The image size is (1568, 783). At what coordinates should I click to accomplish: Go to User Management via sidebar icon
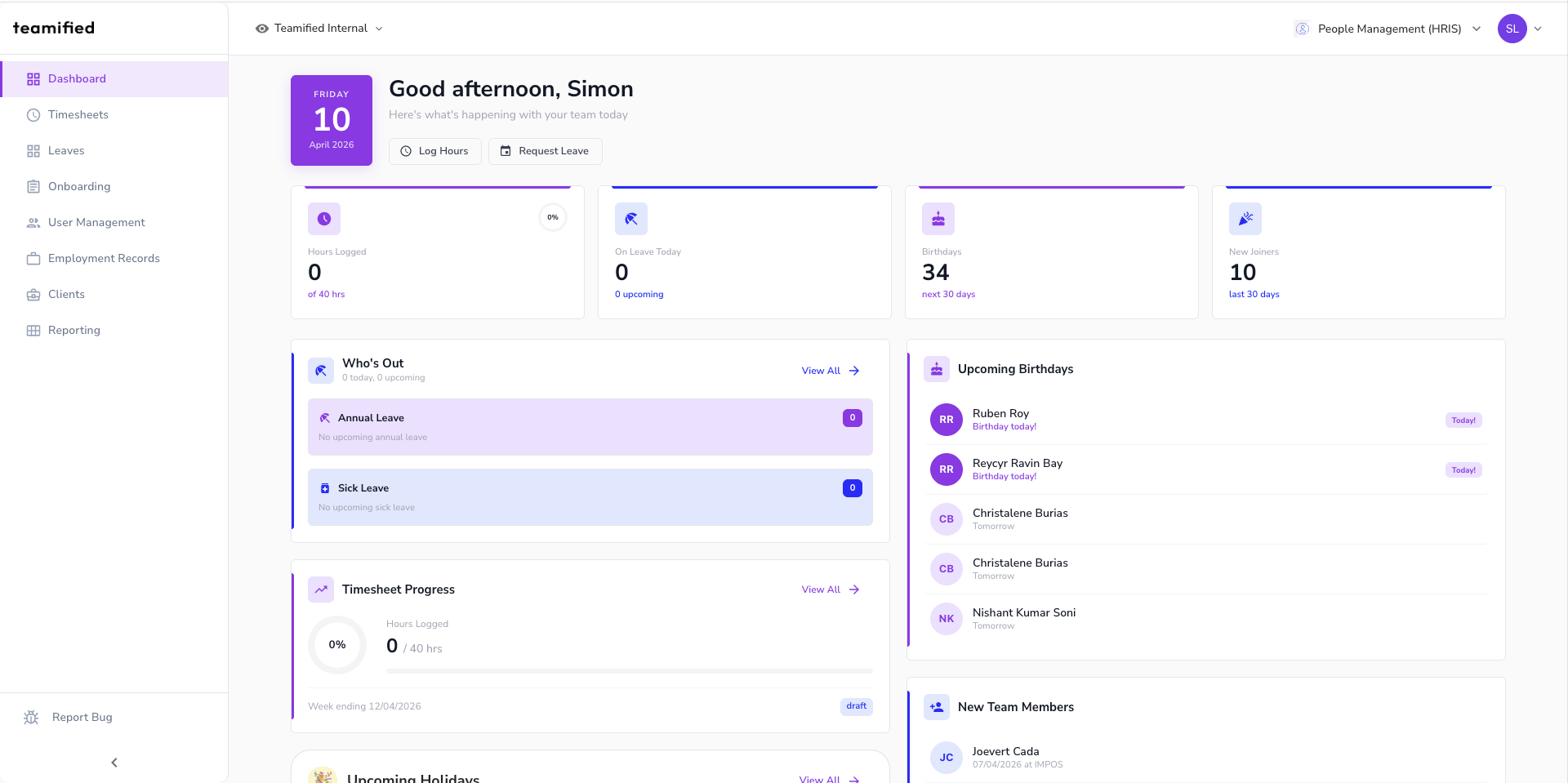coord(33,222)
